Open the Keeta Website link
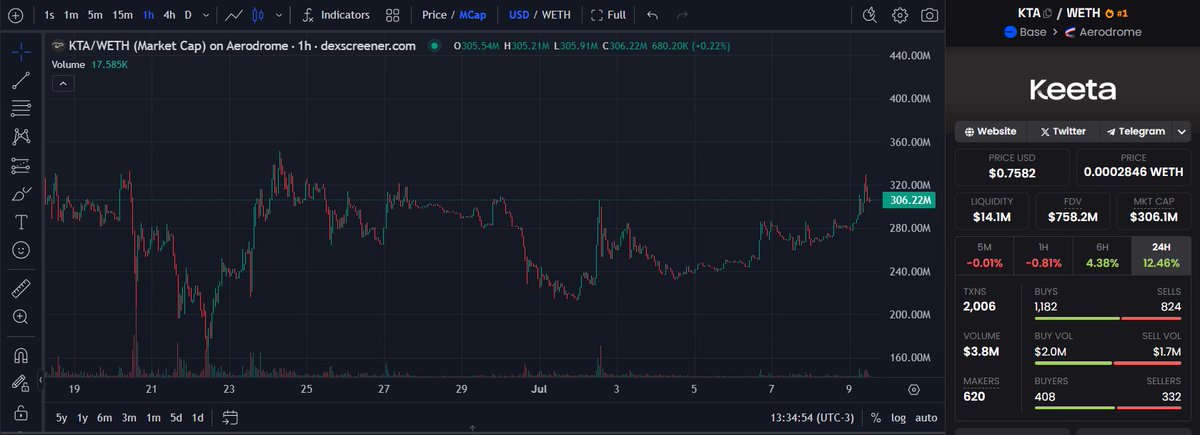Image resolution: width=1200 pixels, height=435 pixels. (x=991, y=131)
